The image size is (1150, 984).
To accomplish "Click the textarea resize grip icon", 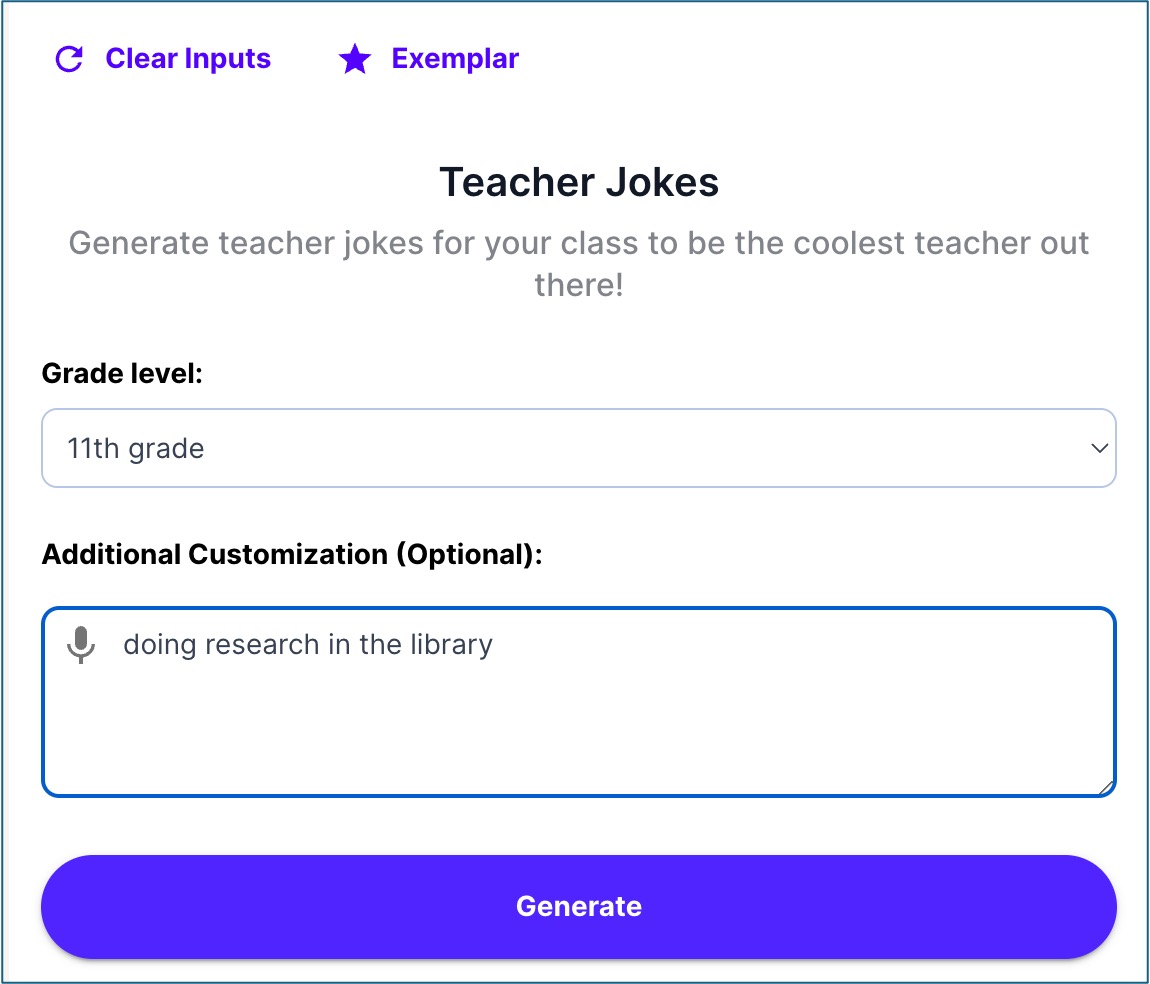I will click(1106, 788).
